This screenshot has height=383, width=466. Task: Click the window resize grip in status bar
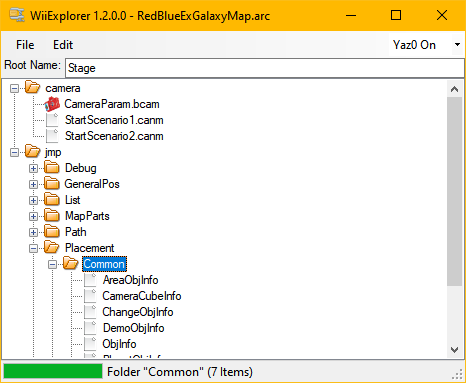pos(457,375)
